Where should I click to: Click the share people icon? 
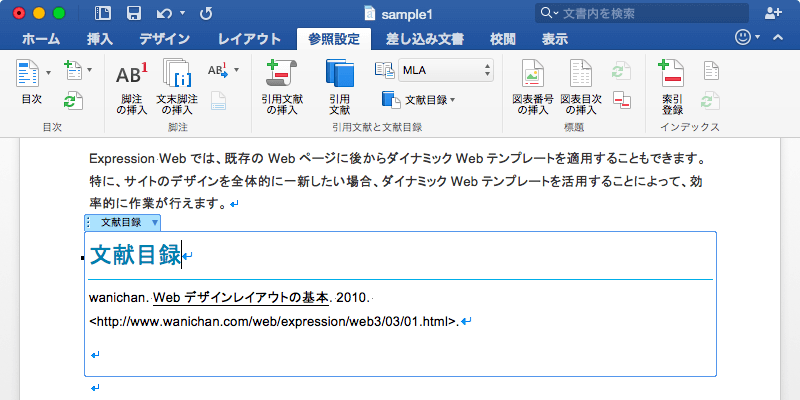click(x=773, y=14)
